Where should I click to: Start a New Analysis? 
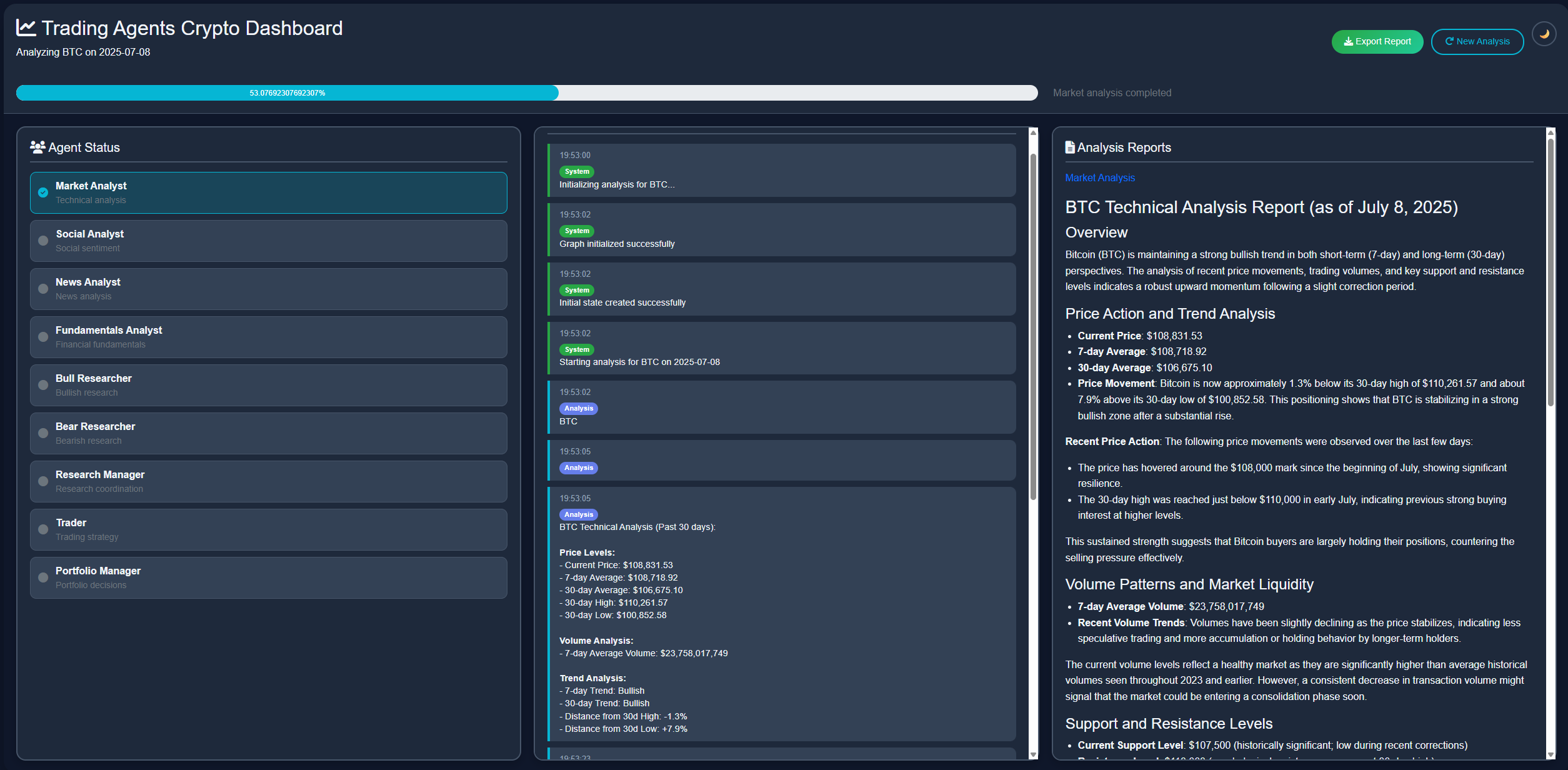[x=1477, y=42]
